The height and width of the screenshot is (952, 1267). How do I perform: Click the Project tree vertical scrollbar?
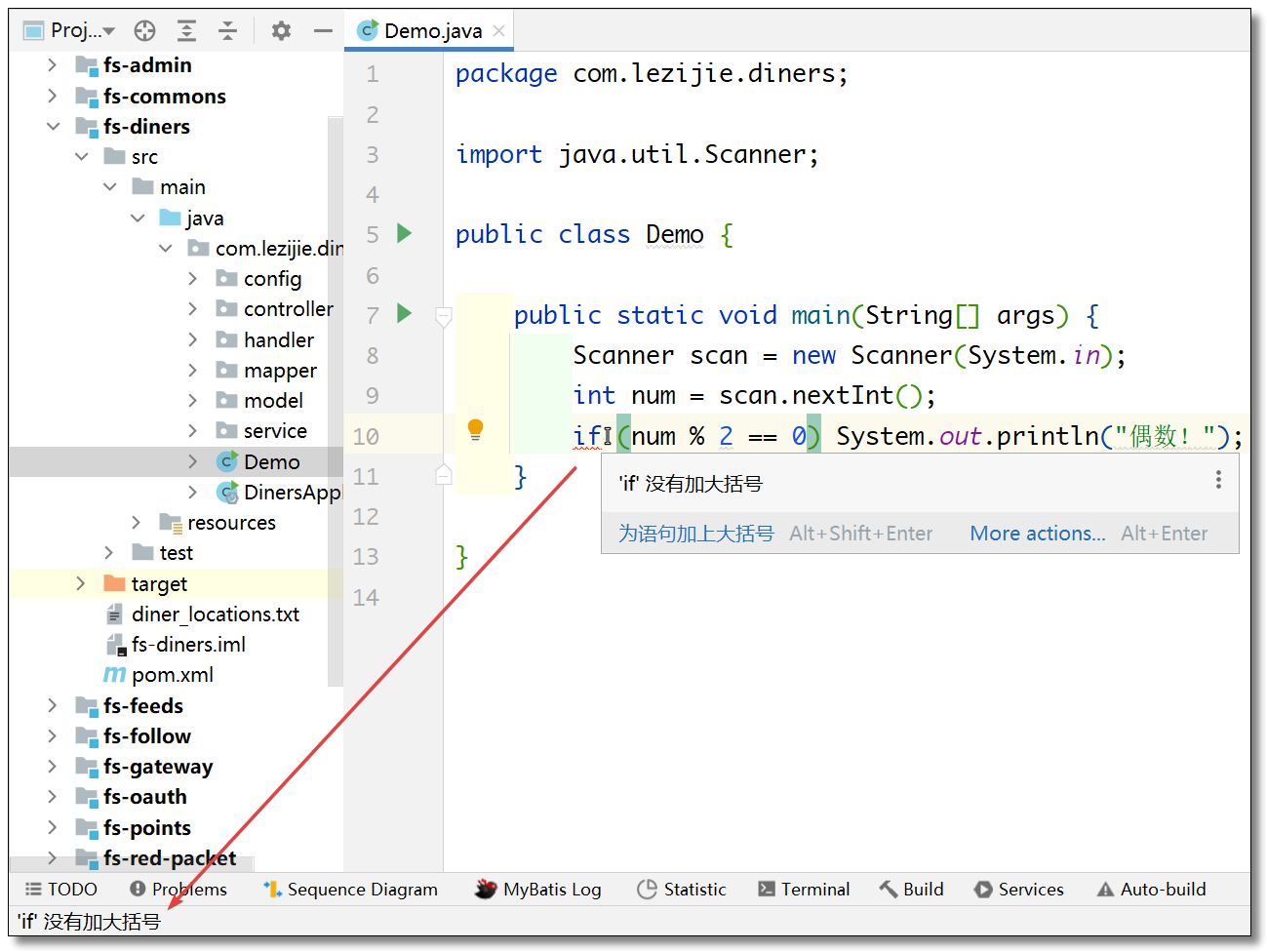click(x=336, y=400)
